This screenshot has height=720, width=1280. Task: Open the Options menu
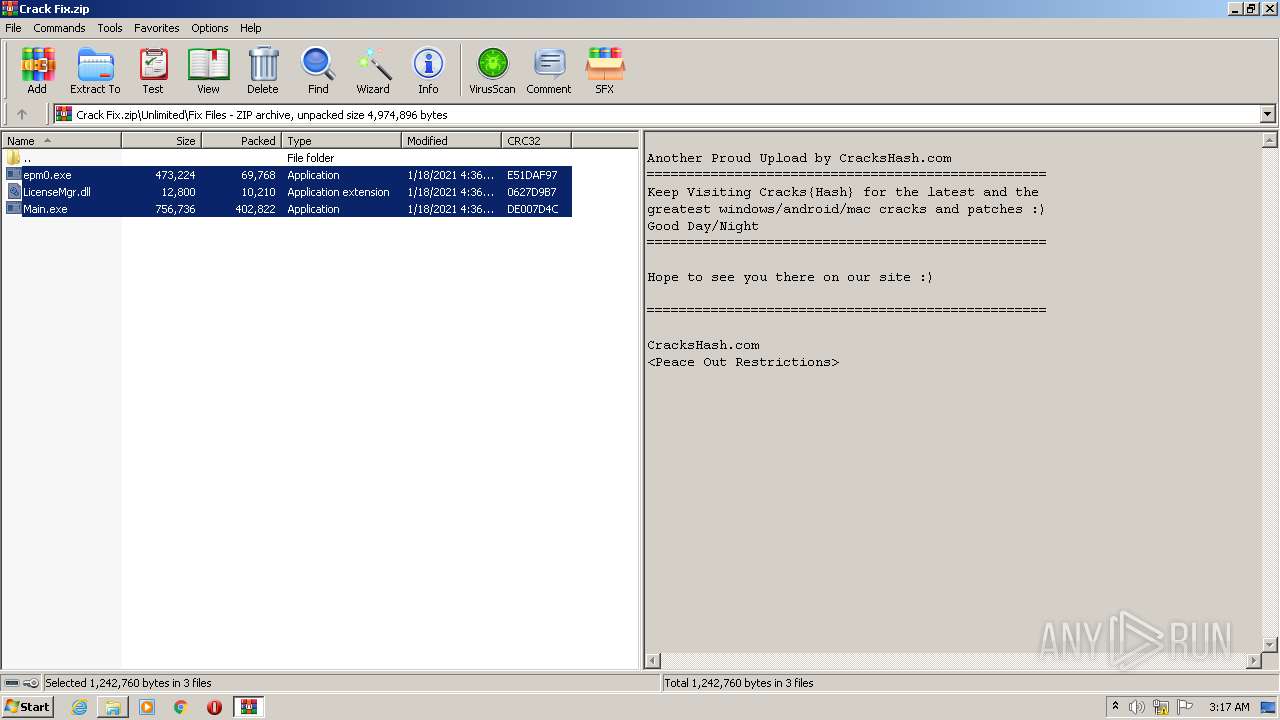coord(210,28)
